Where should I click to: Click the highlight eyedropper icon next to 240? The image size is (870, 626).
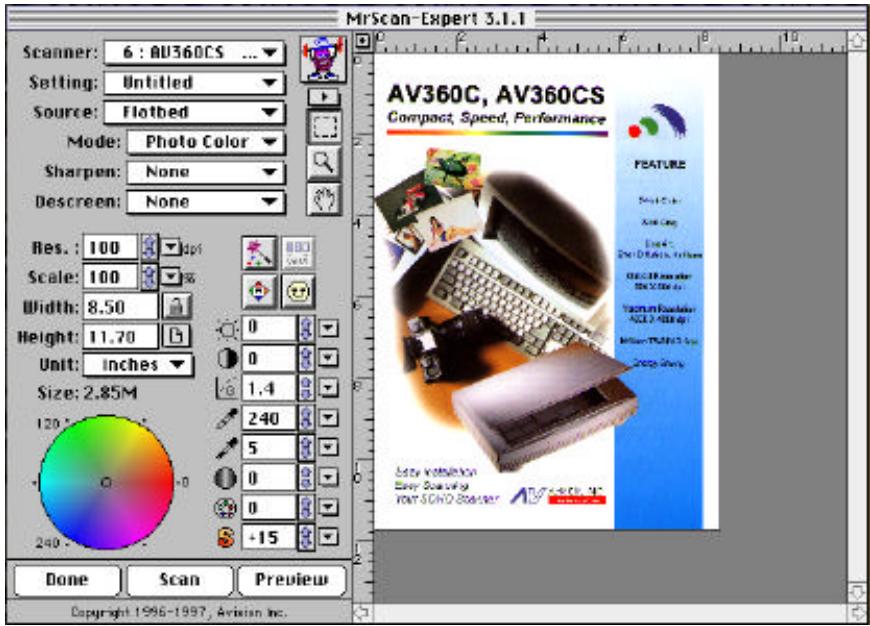click(226, 418)
